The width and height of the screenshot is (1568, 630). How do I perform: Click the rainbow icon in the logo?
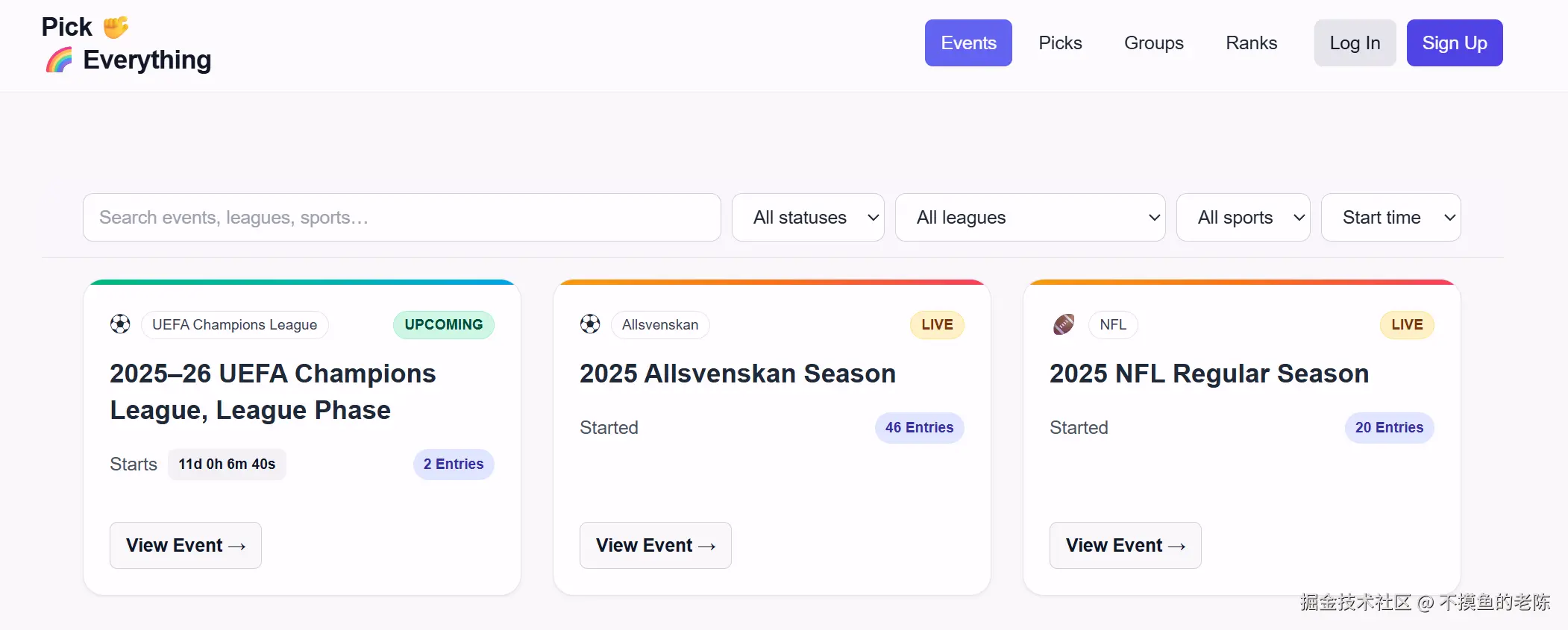tap(60, 60)
